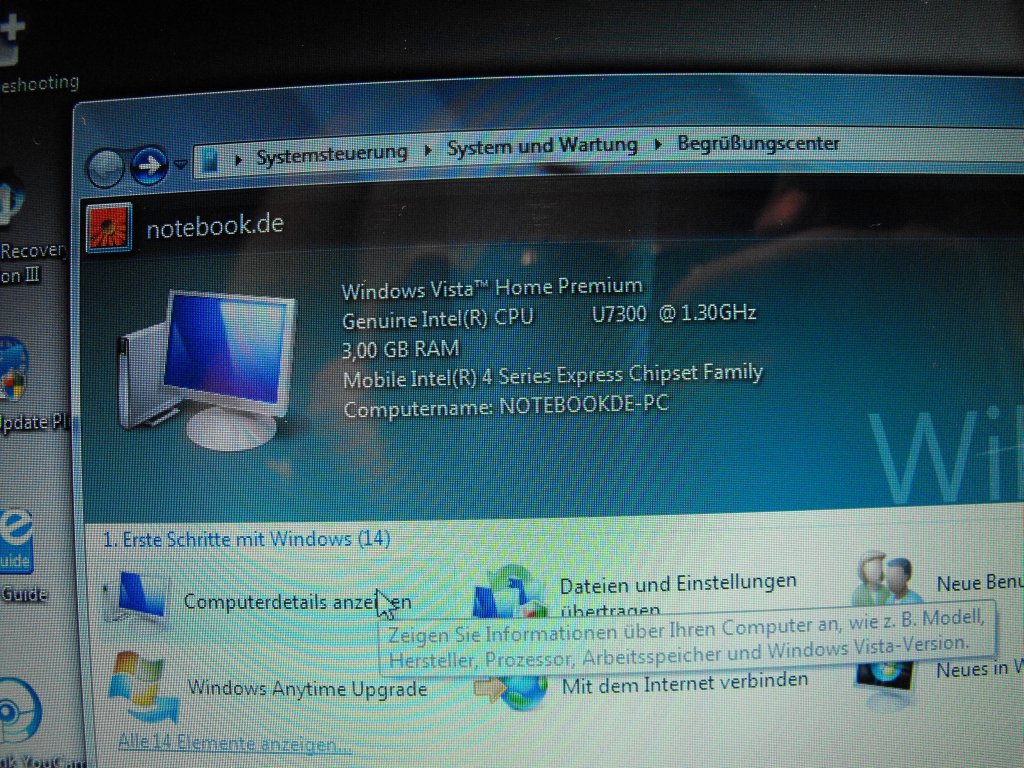1024x768 pixels.
Task: Open the Neues in Windows item
Action: (980, 669)
